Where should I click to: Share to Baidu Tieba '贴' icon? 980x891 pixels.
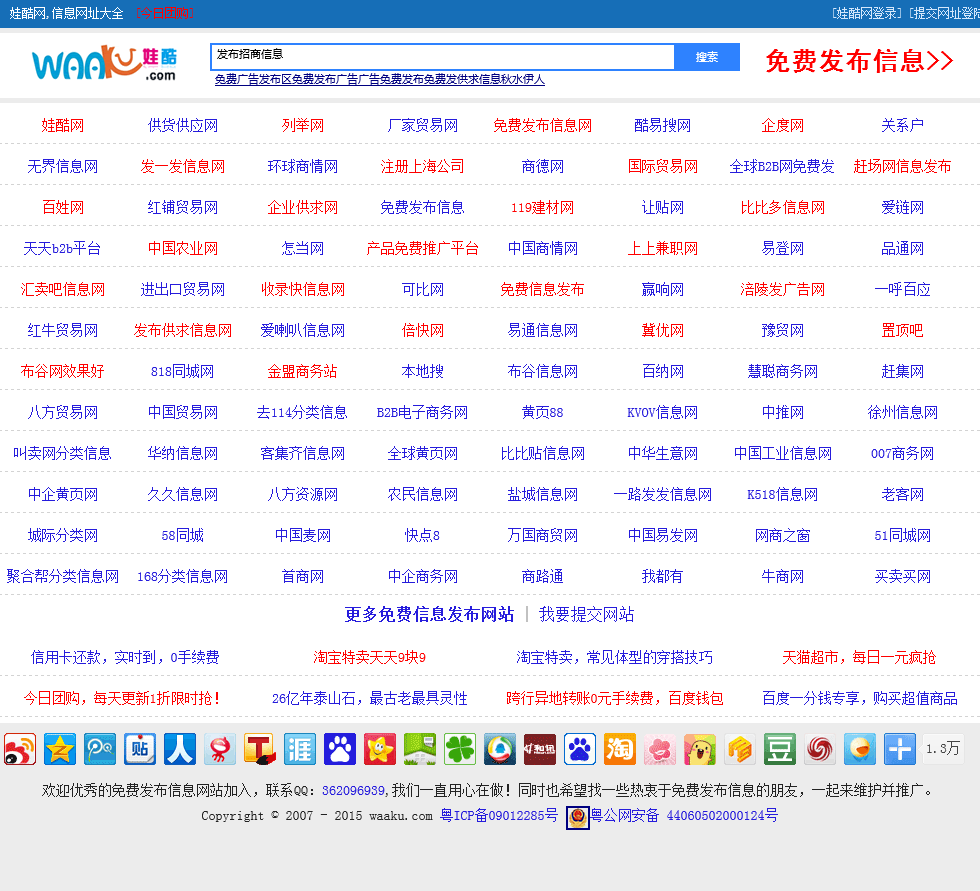[x=140, y=749]
